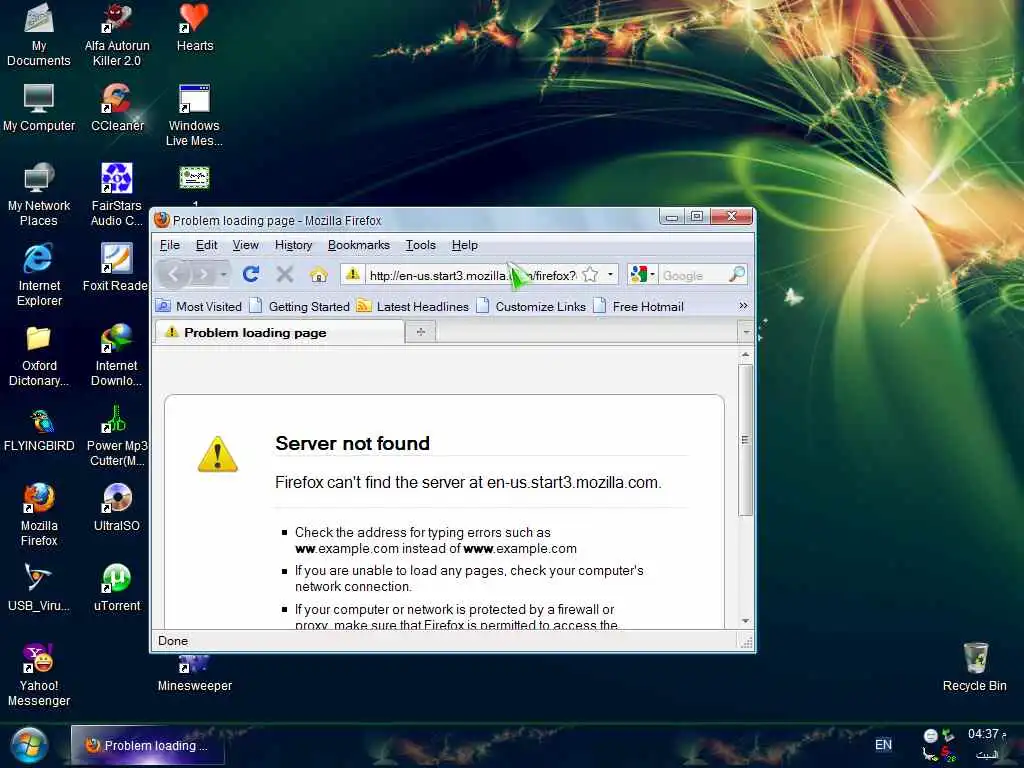Select the CCleaner desktop icon
This screenshot has height=768, width=1024.
(117, 108)
